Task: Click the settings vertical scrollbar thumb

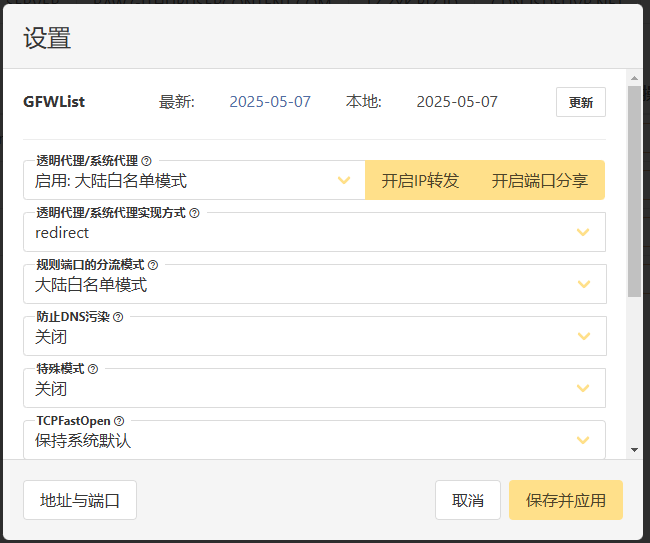Action: 634,190
